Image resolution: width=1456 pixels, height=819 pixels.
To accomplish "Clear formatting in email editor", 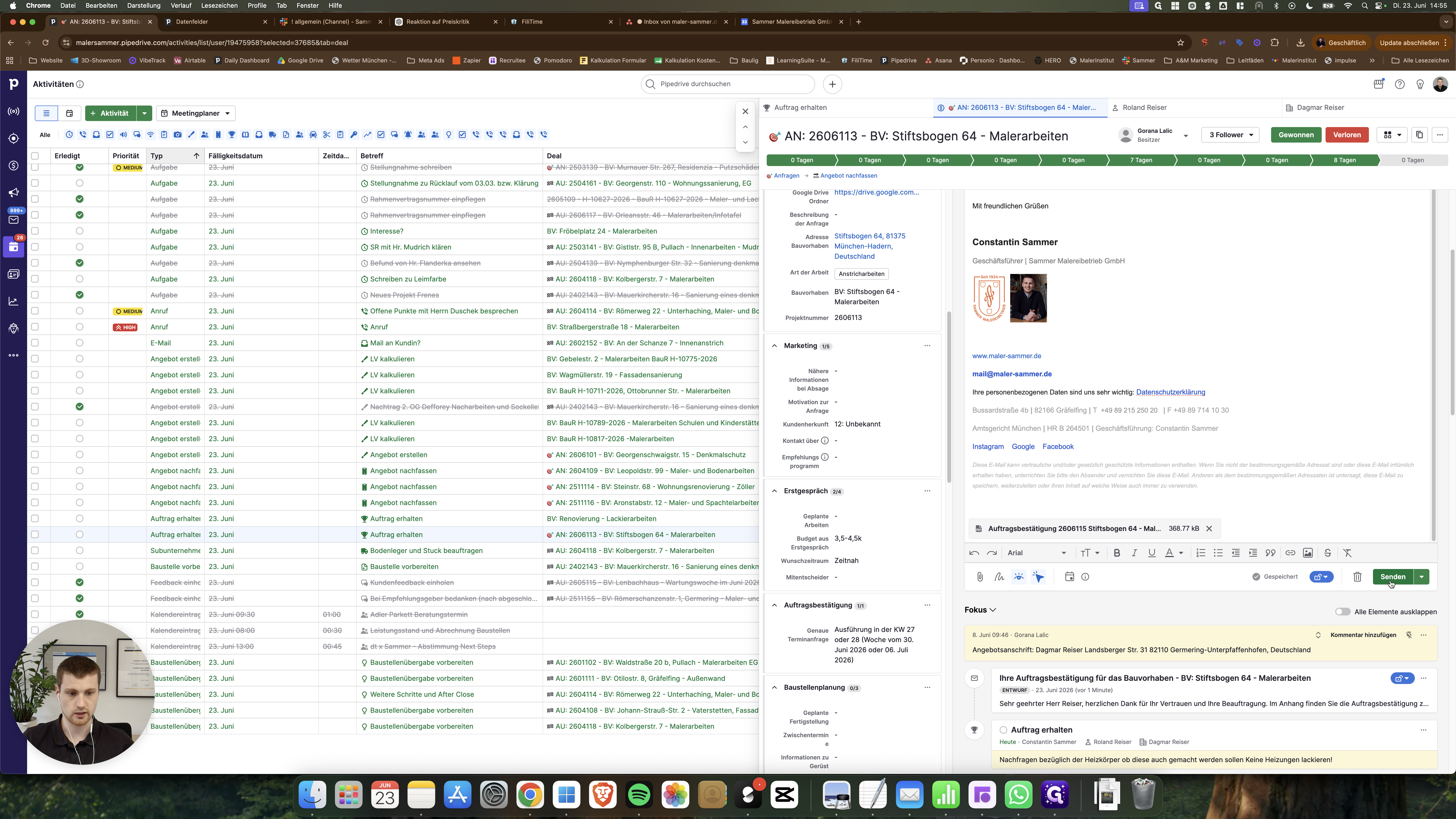I will click(x=1348, y=553).
